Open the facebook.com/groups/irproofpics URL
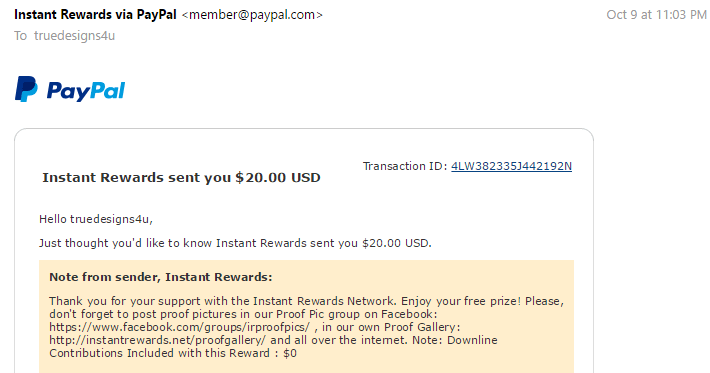710x373 pixels. click(179, 327)
